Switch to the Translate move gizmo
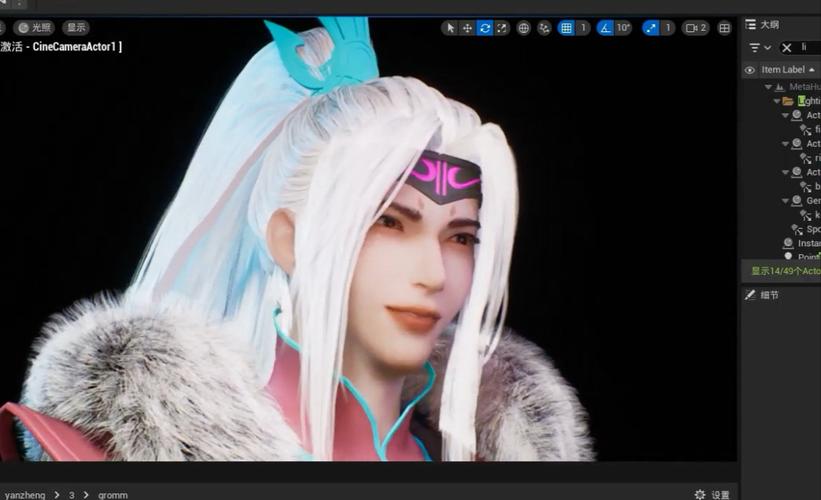Screen dimensions: 821x500 (x=468, y=28)
